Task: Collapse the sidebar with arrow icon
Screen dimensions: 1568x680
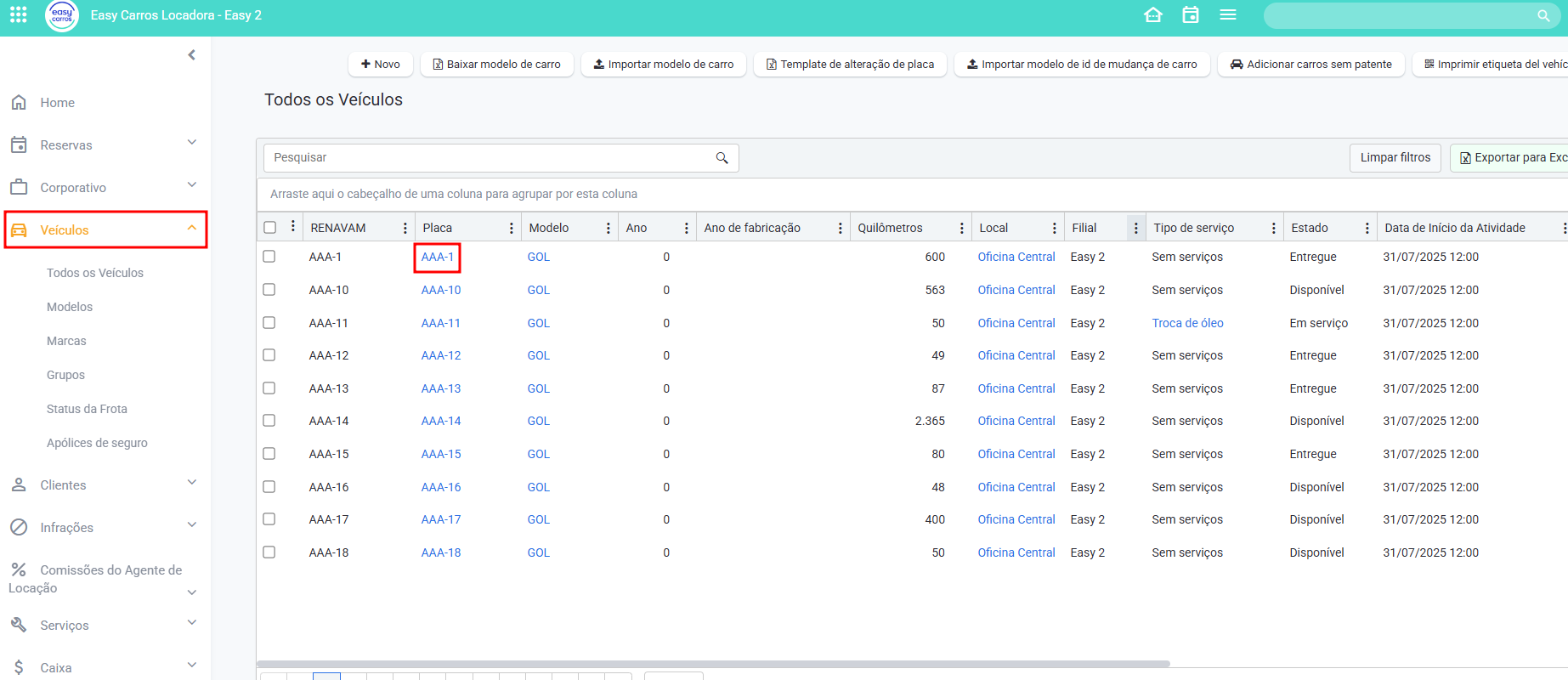Action: click(192, 55)
